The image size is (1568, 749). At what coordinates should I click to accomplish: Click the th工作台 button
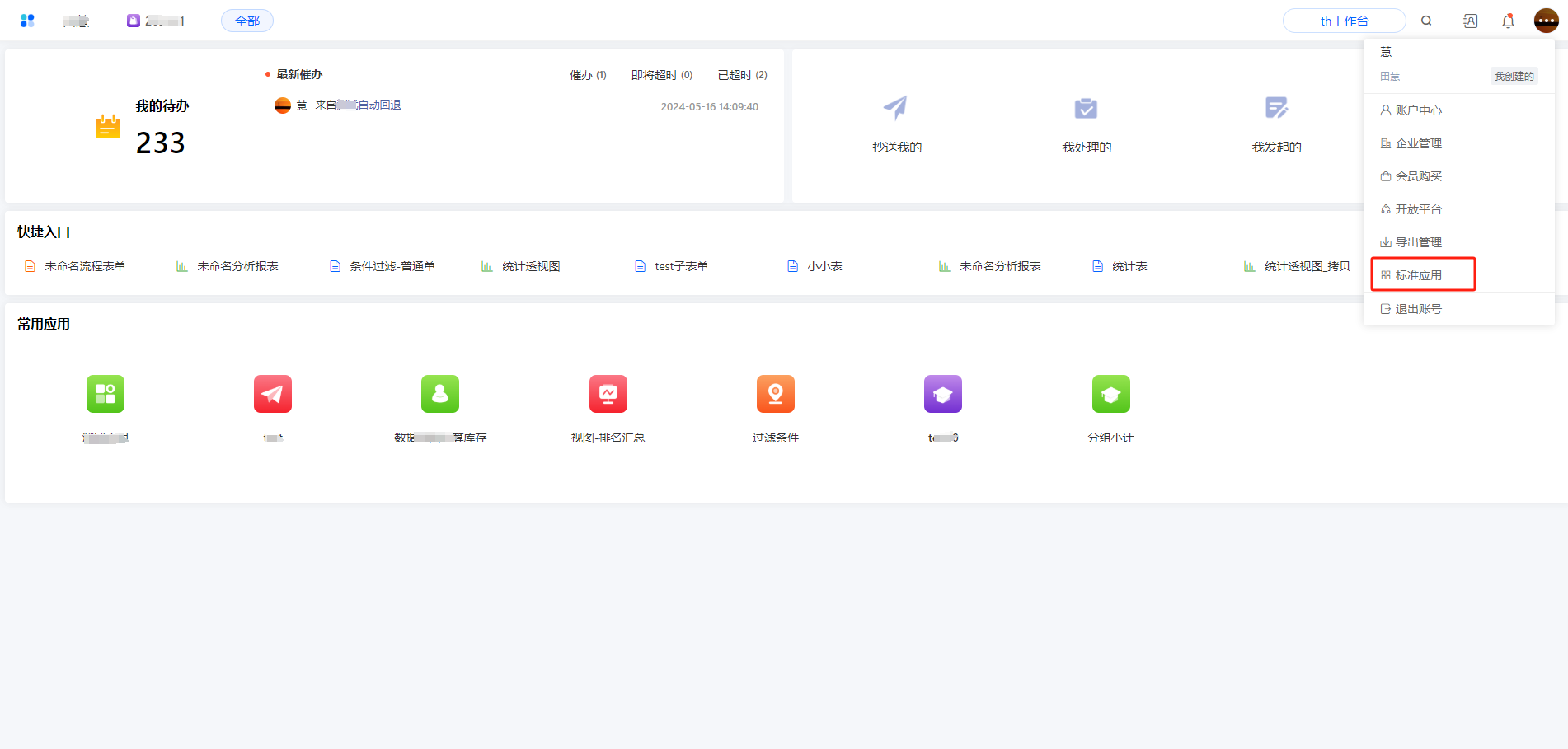tap(1344, 21)
